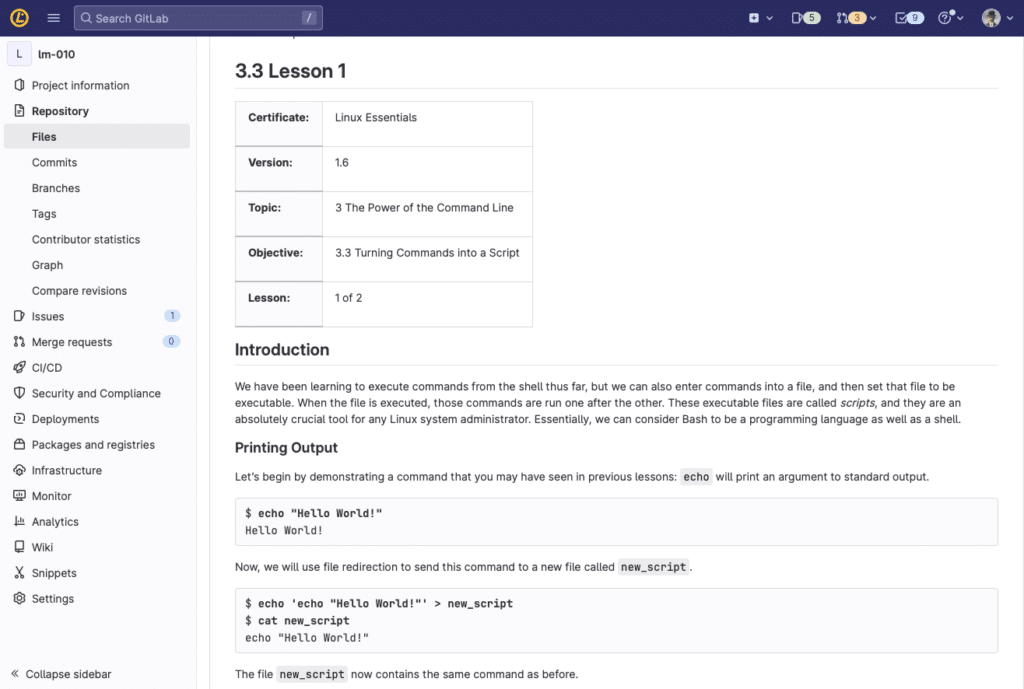
Task: Open the to-do list icon
Action: point(908,18)
